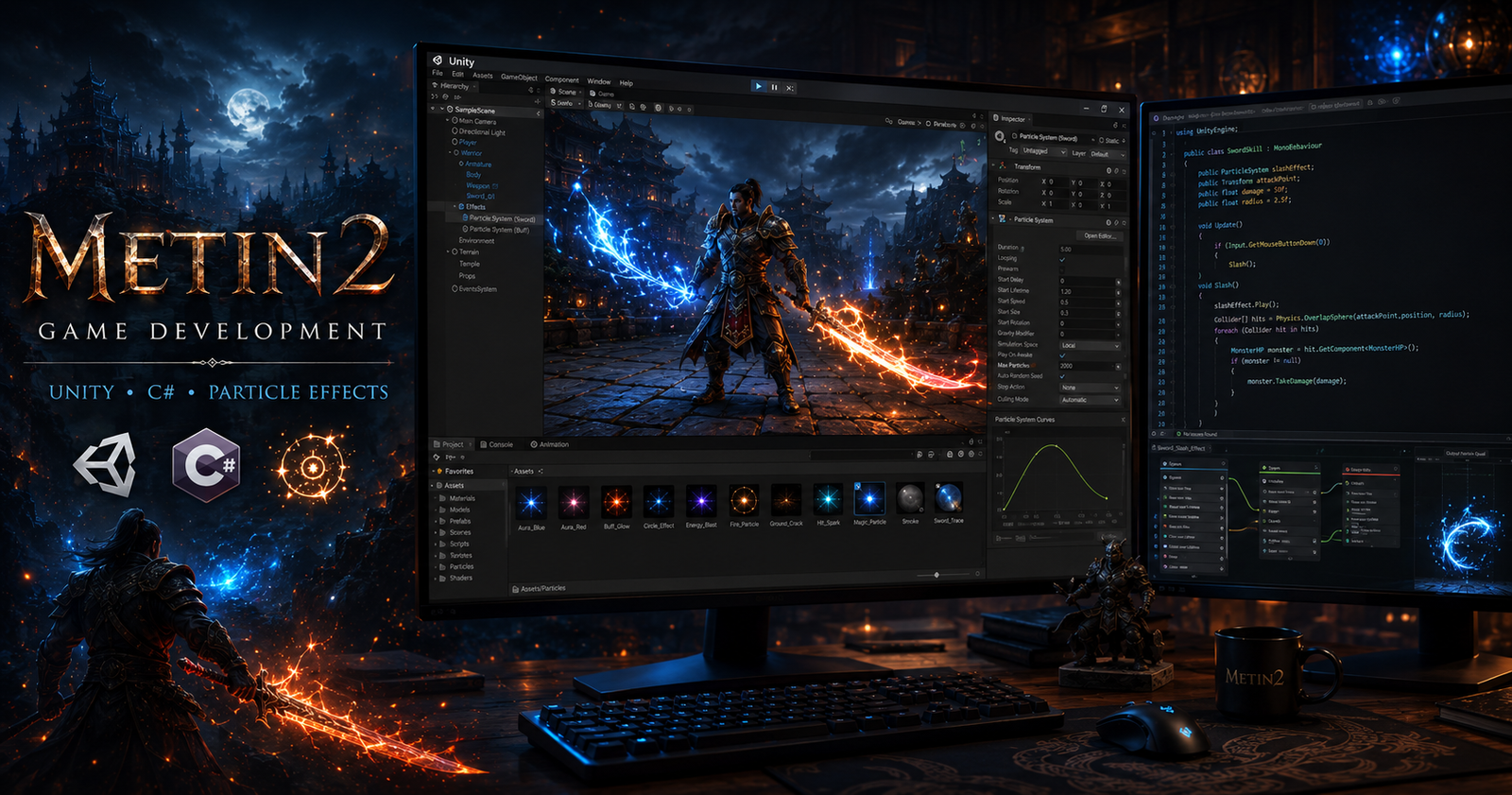The image size is (1512, 795).
Task: Collapse the SampleScene hierarchy root
Action: point(441,110)
